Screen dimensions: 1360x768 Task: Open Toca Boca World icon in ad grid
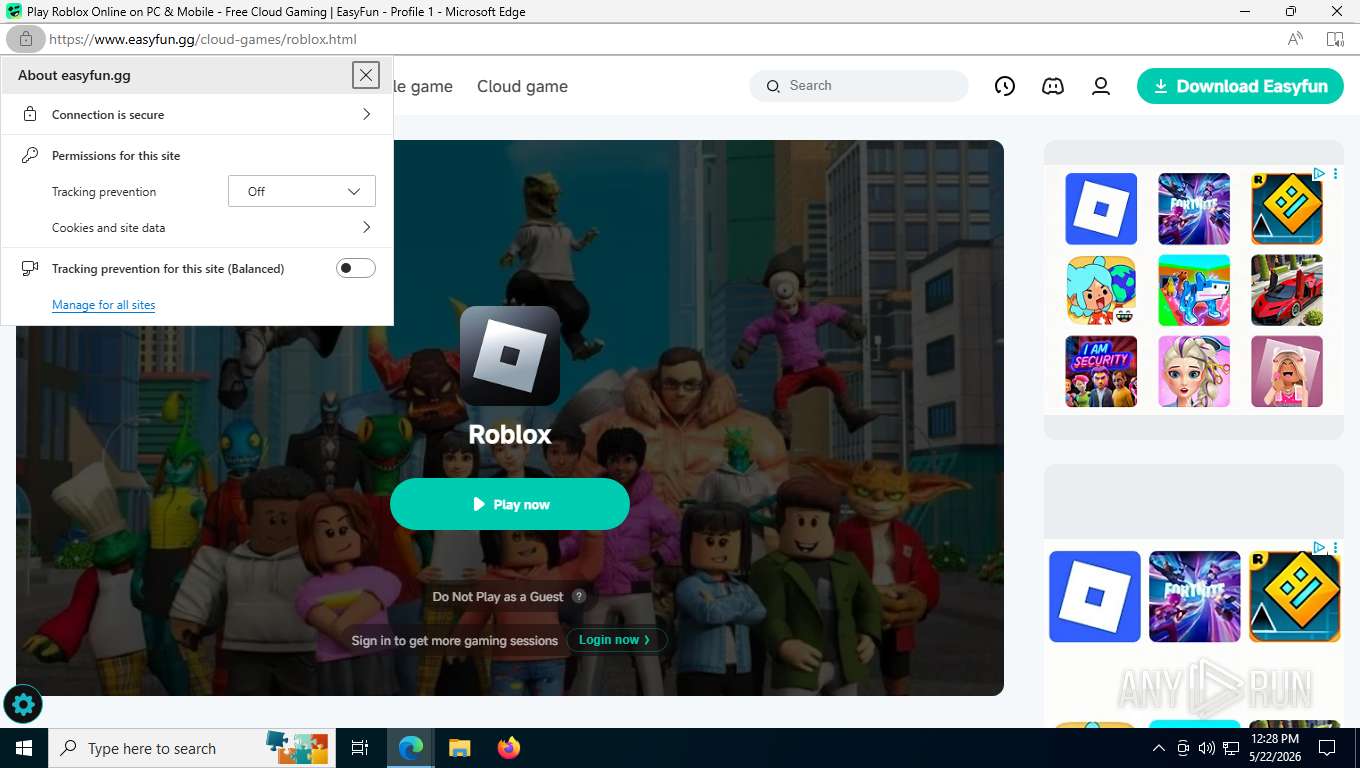point(1101,290)
